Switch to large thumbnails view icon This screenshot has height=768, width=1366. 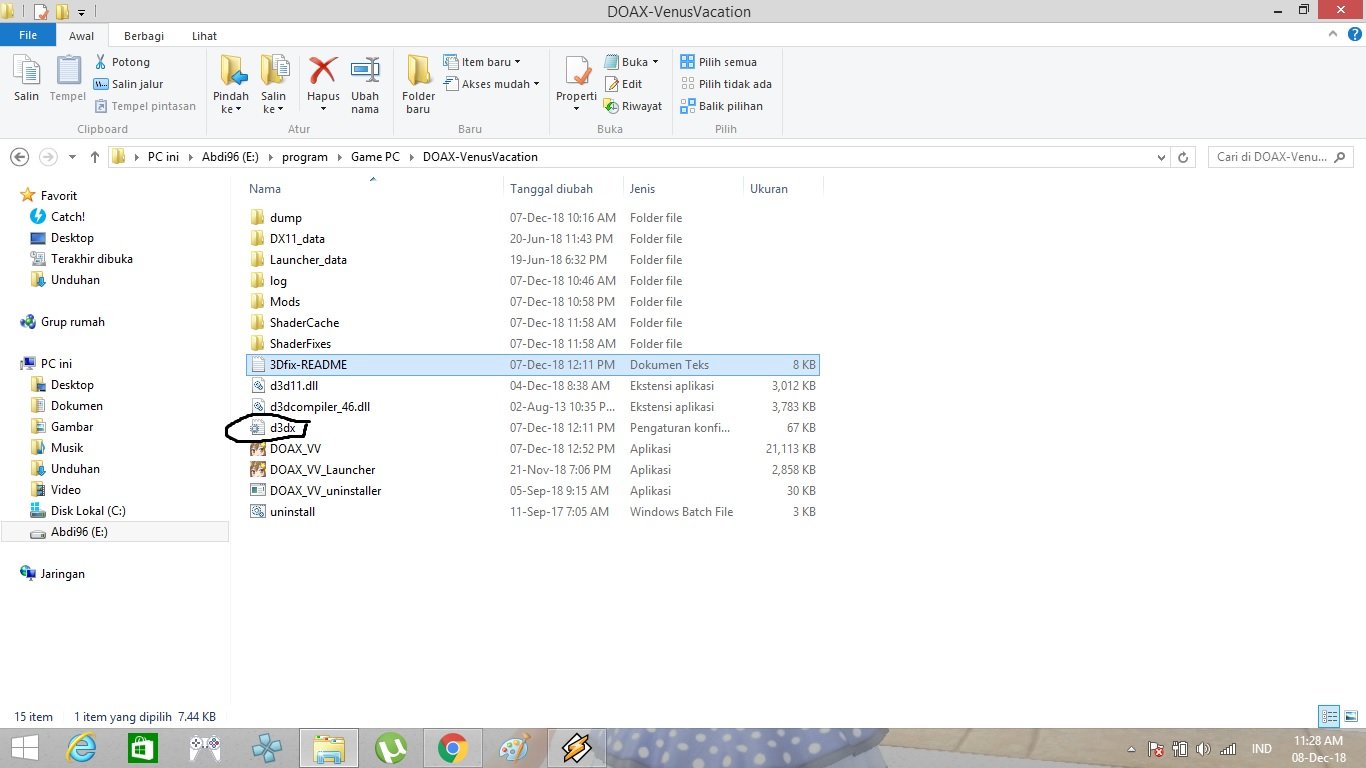pyautogui.click(x=1351, y=716)
